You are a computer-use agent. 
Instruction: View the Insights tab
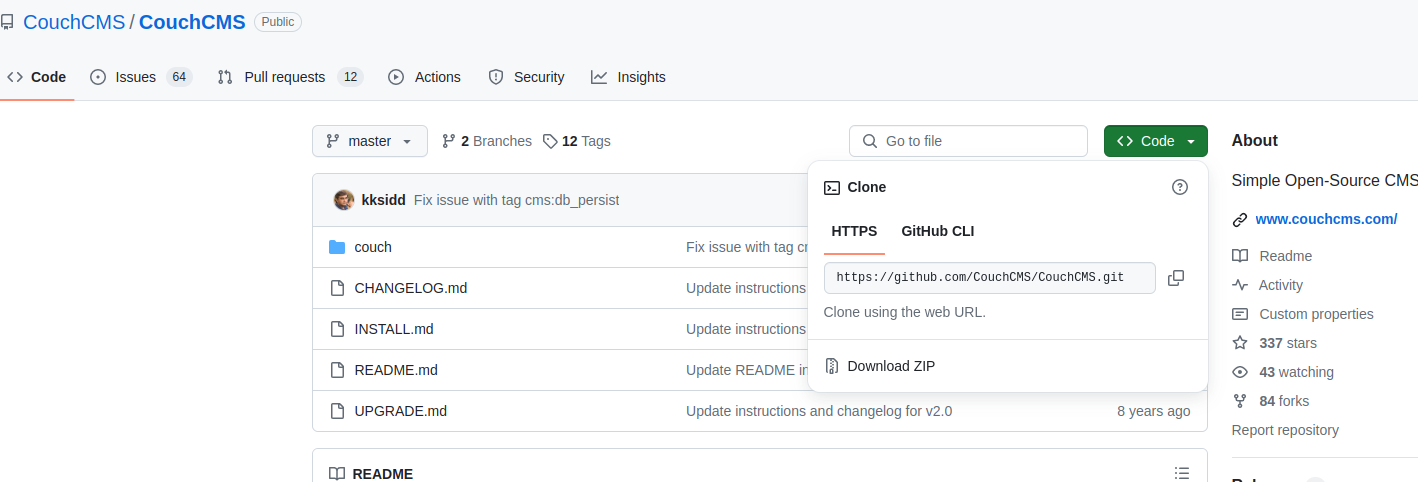[628, 77]
